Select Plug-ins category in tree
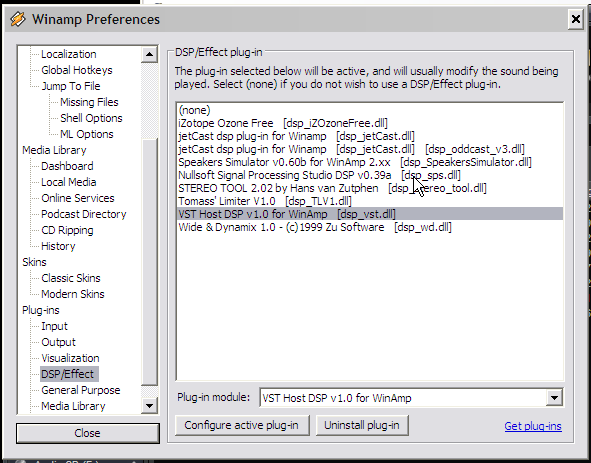Image resolution: width=591 pixels, height=463 pixels. tap(41, 310)
